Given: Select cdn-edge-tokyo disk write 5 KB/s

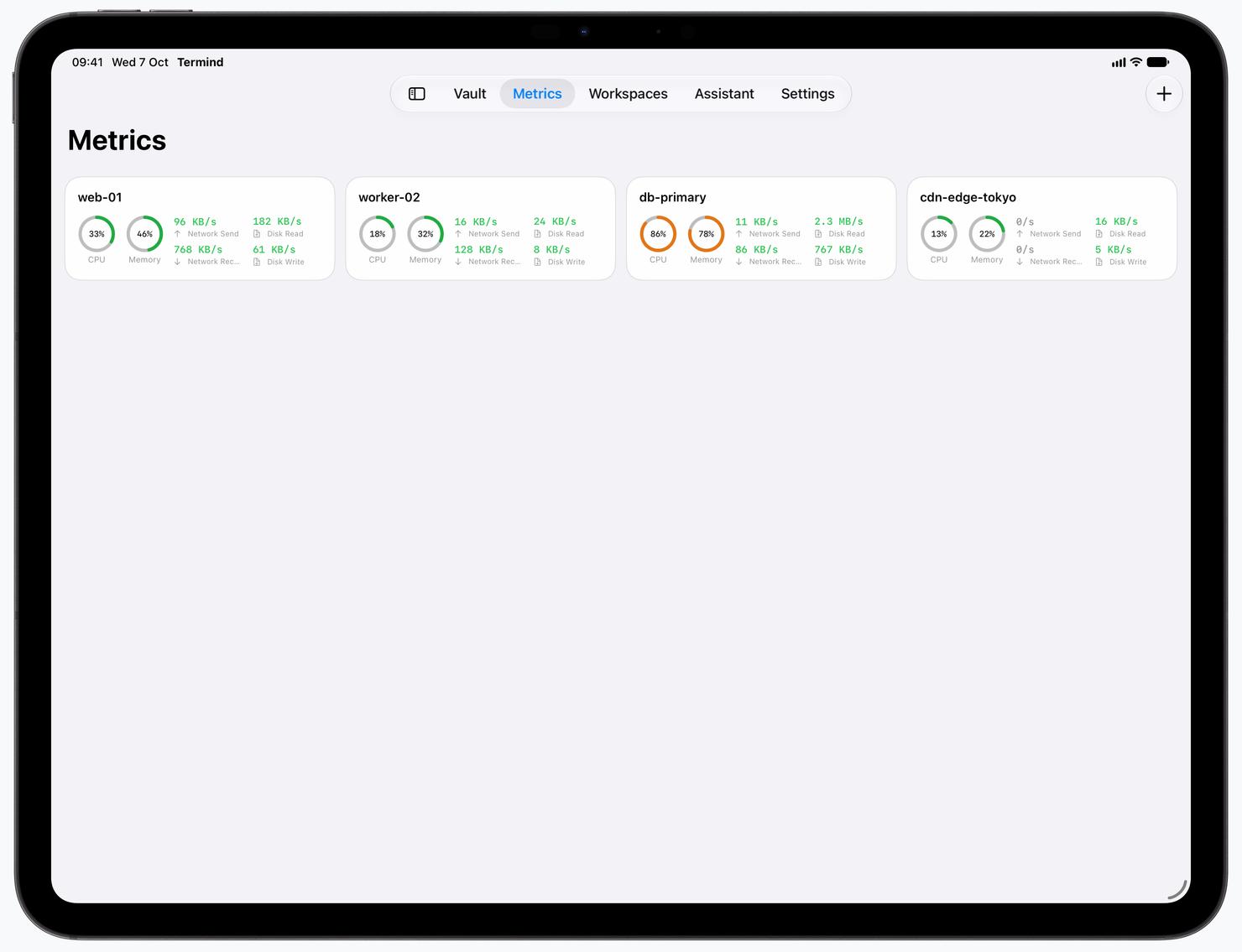Looking at the screenshot, I should (1113, 249).
